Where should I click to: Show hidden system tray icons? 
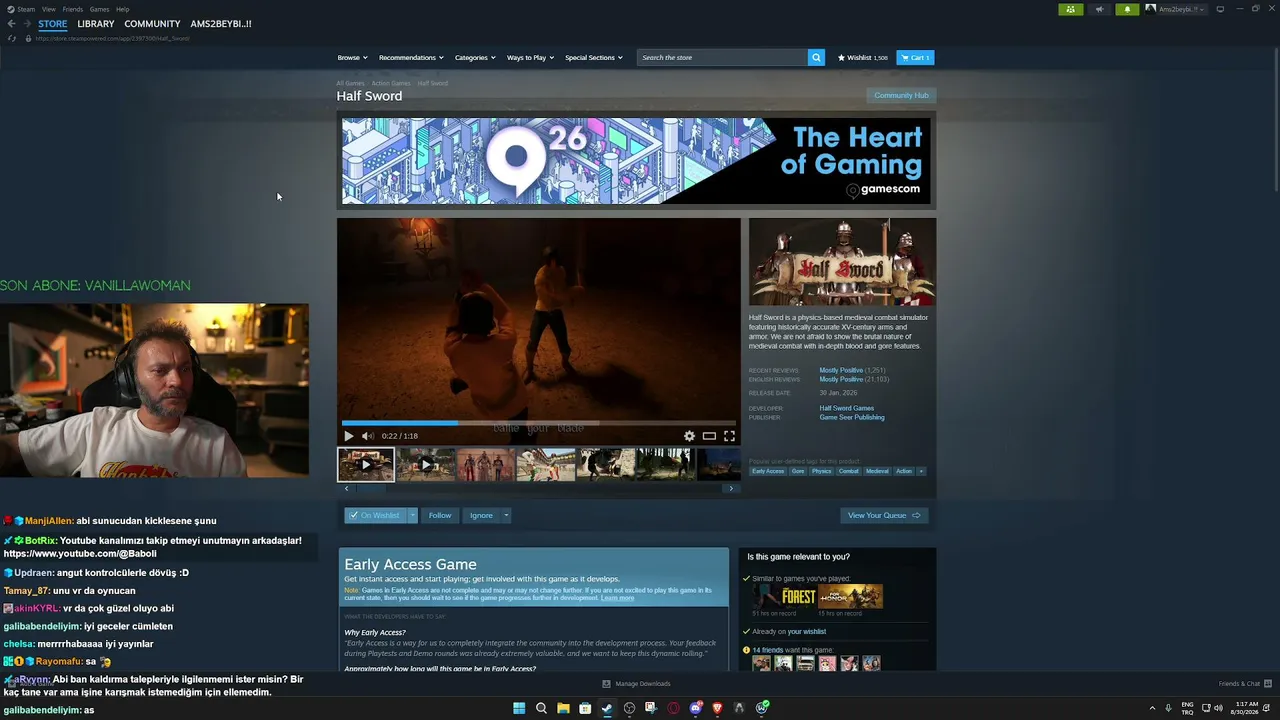coord(1153,708)
